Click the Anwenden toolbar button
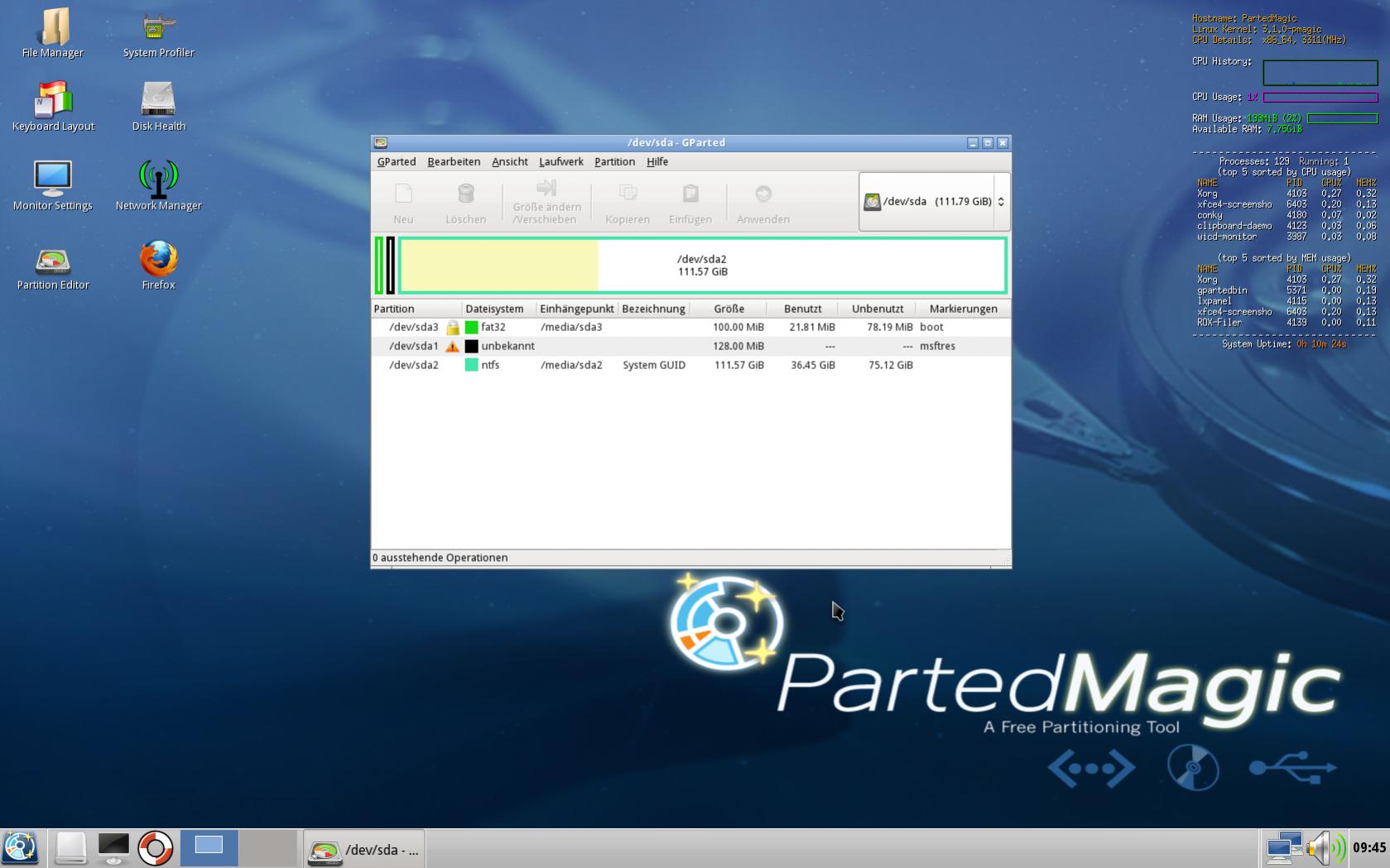This screenshot has width=1390, height=868. pyautogui.click(x=762, y=202)
